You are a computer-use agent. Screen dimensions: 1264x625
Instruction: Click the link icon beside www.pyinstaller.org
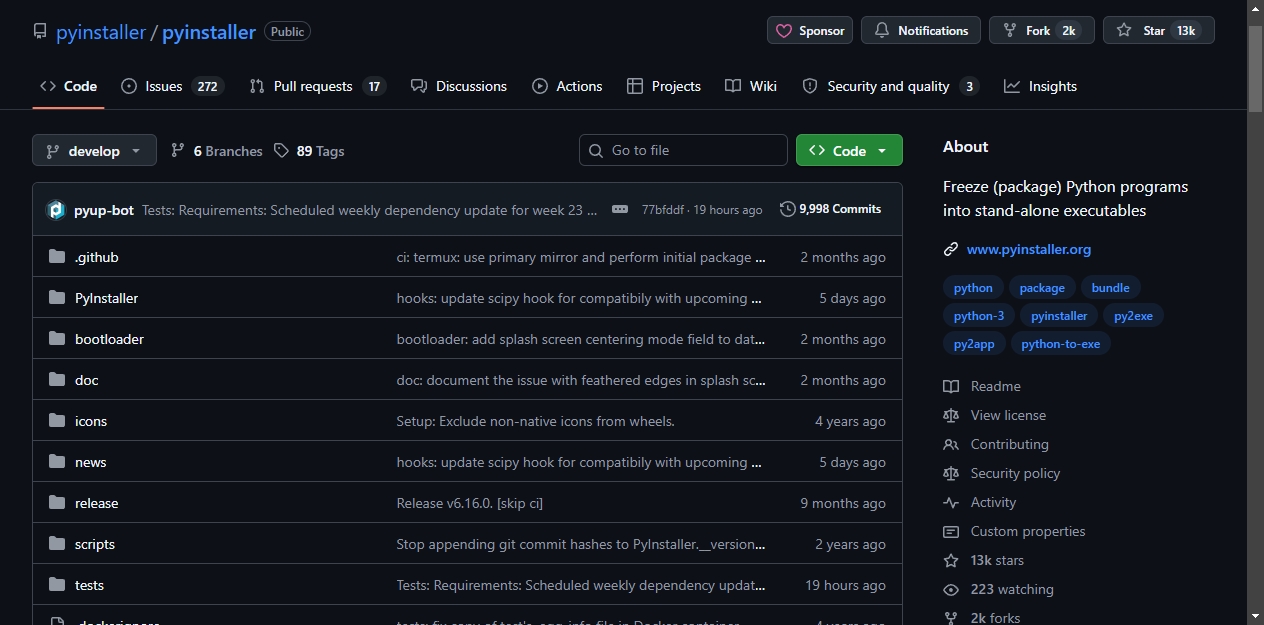pos(951,249)
